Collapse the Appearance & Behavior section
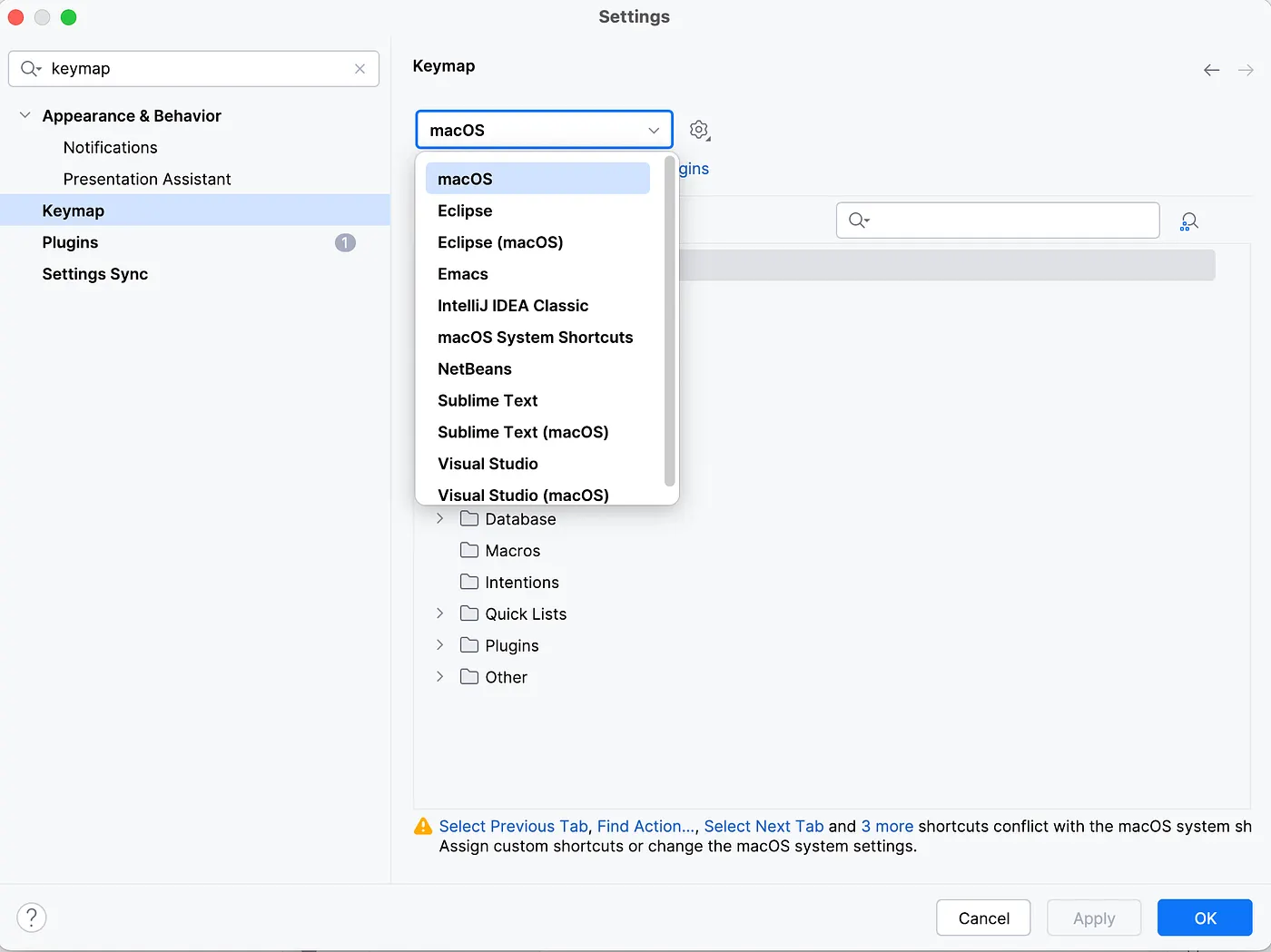 click(x=25, y=115)
